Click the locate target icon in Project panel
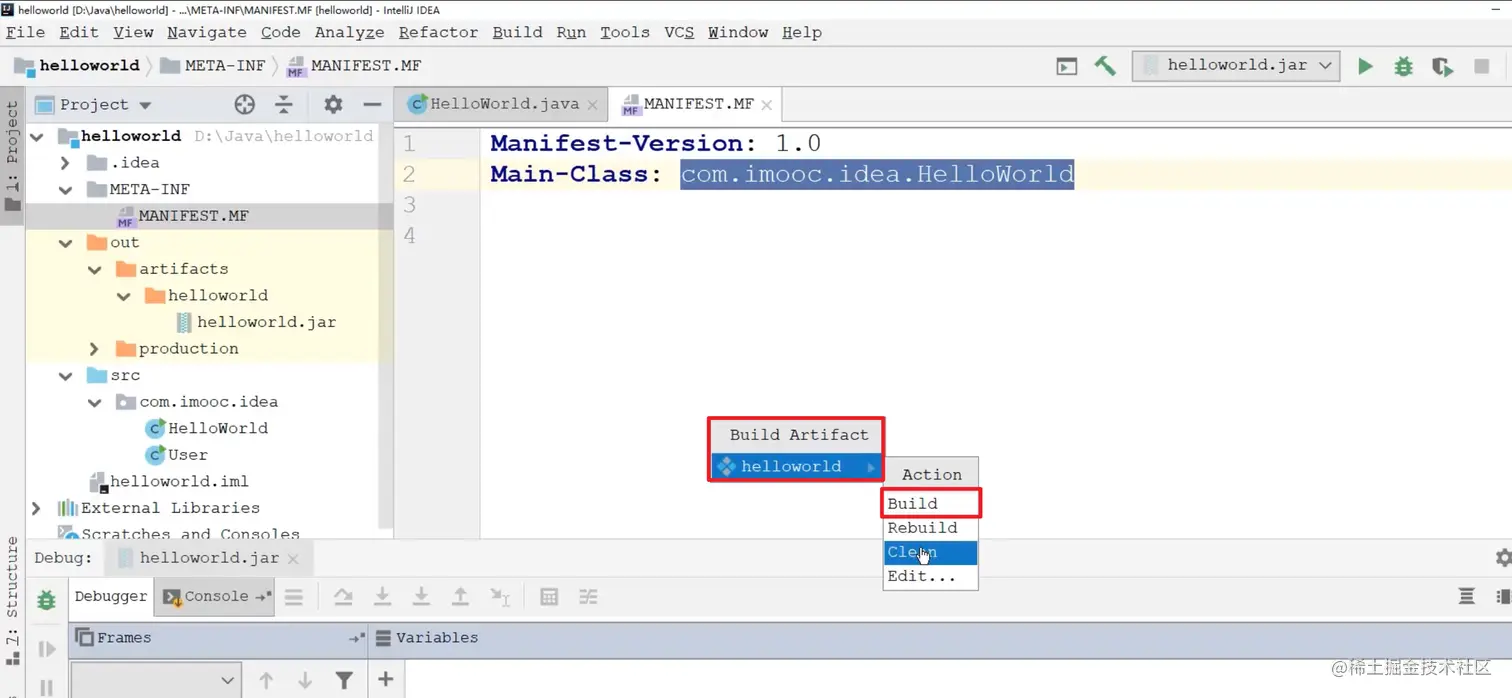The height and width of the screenshot is (698, 1512). point(244,104)
